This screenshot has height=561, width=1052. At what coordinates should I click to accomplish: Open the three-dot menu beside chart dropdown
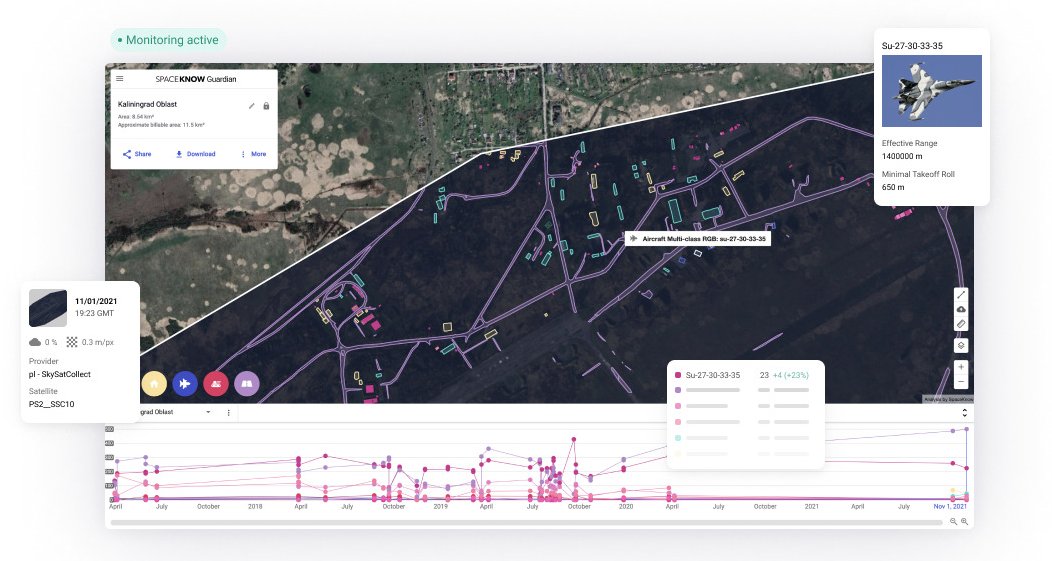coord(229,413)
